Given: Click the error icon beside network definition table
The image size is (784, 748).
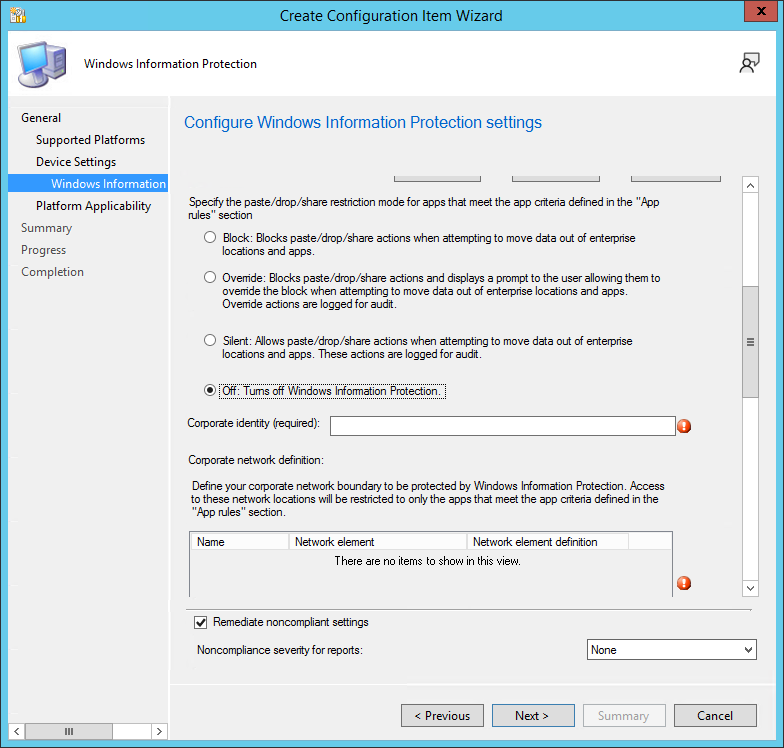Looking at the screenshot, I should click(684, 583).
